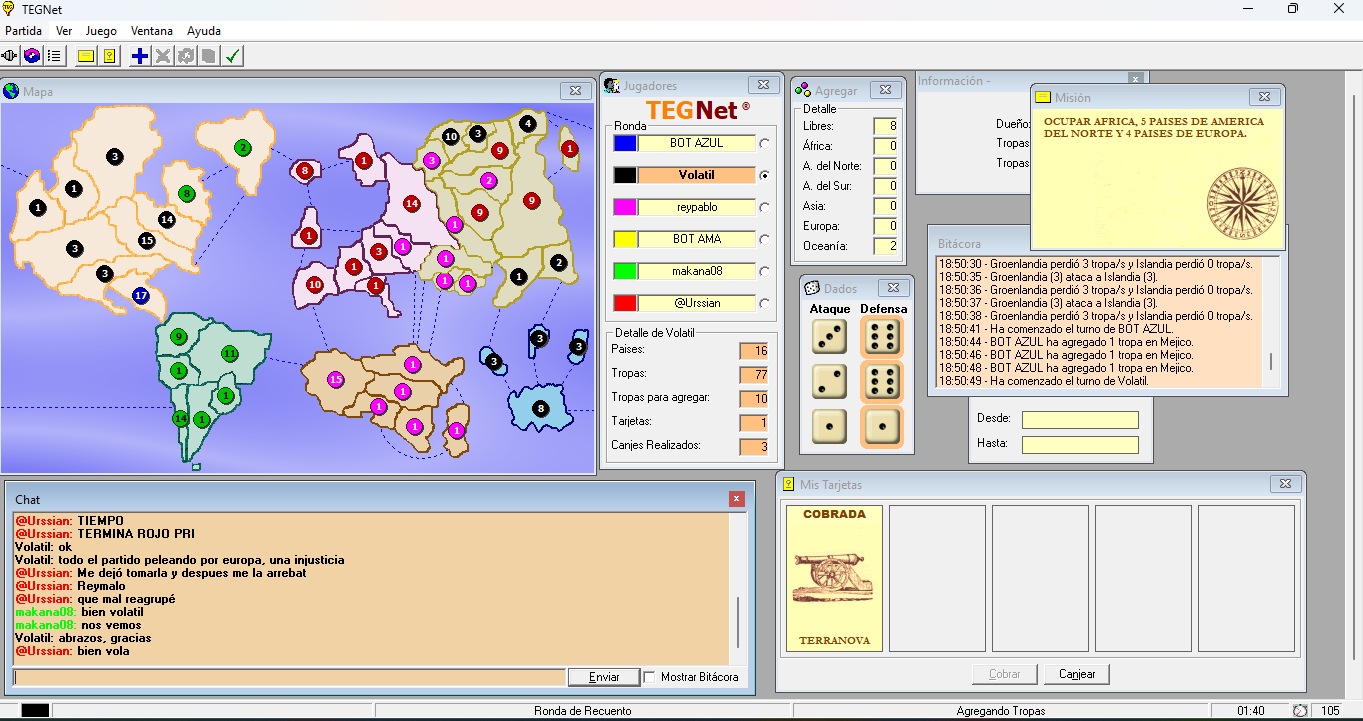Select the @Urssian player radio button
Image resolution: width=1363 pixels, height=721 pixels.
click(764, 303)
